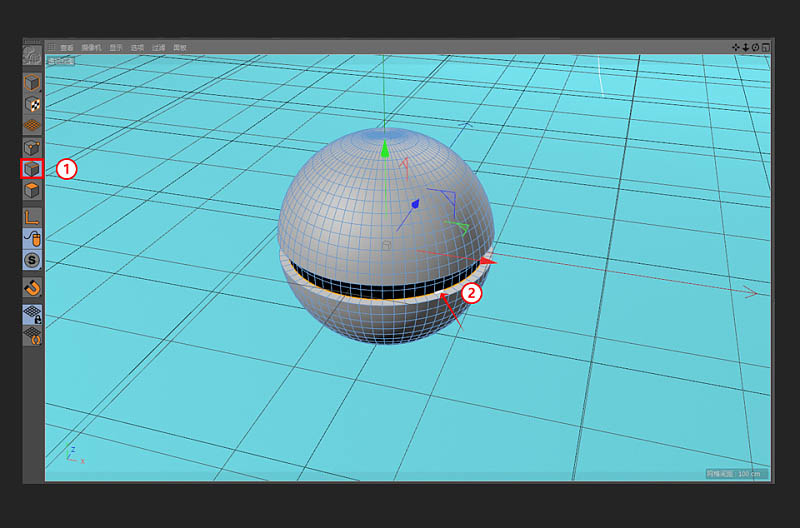Open the 摄像机 (Camera) viewport menu
Viewport: 800px width, 528px height.
point(91,47)
